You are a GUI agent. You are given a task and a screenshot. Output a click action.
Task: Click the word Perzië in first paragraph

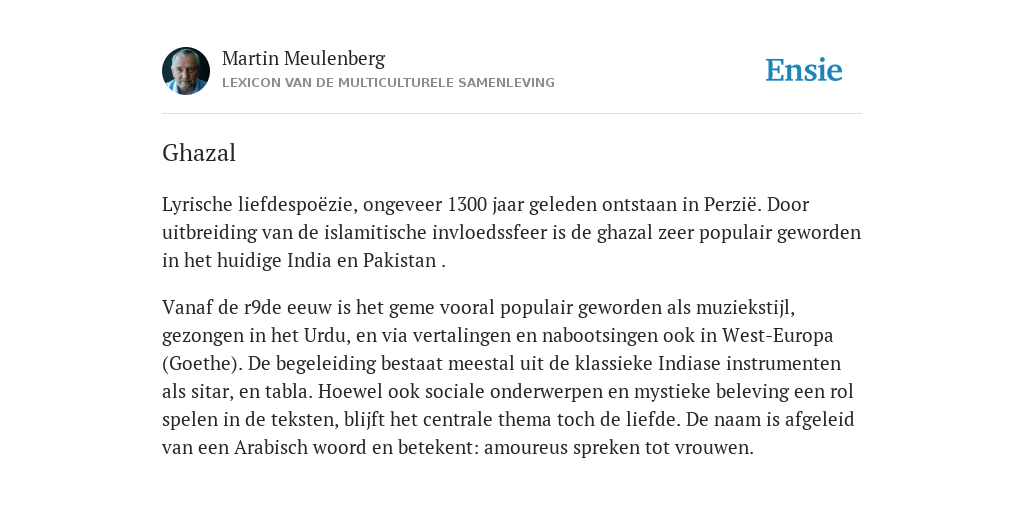point(732,204)
